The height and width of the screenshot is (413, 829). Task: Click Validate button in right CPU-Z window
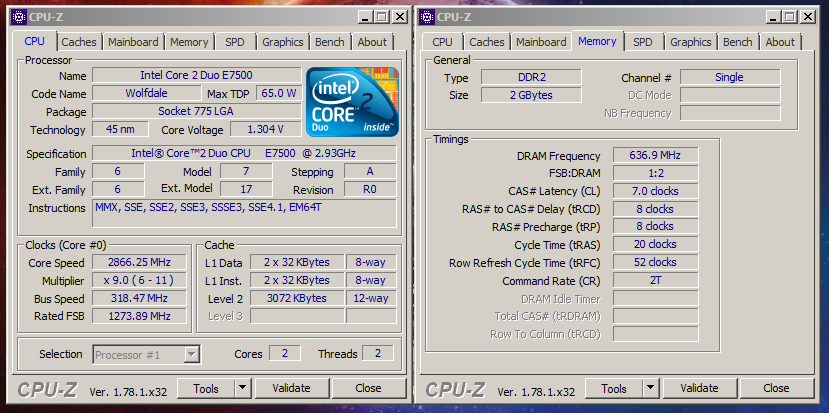pyautogui.click(x=699, y=389)
